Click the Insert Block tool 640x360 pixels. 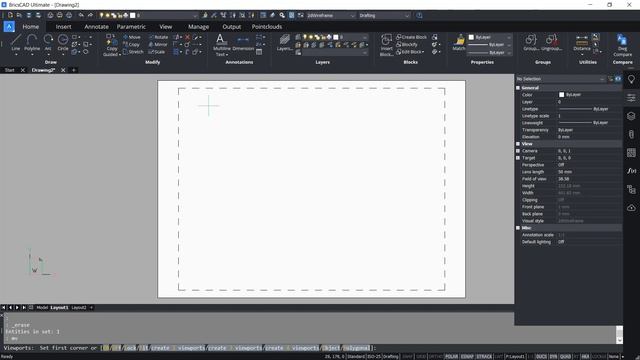[386, 45]
